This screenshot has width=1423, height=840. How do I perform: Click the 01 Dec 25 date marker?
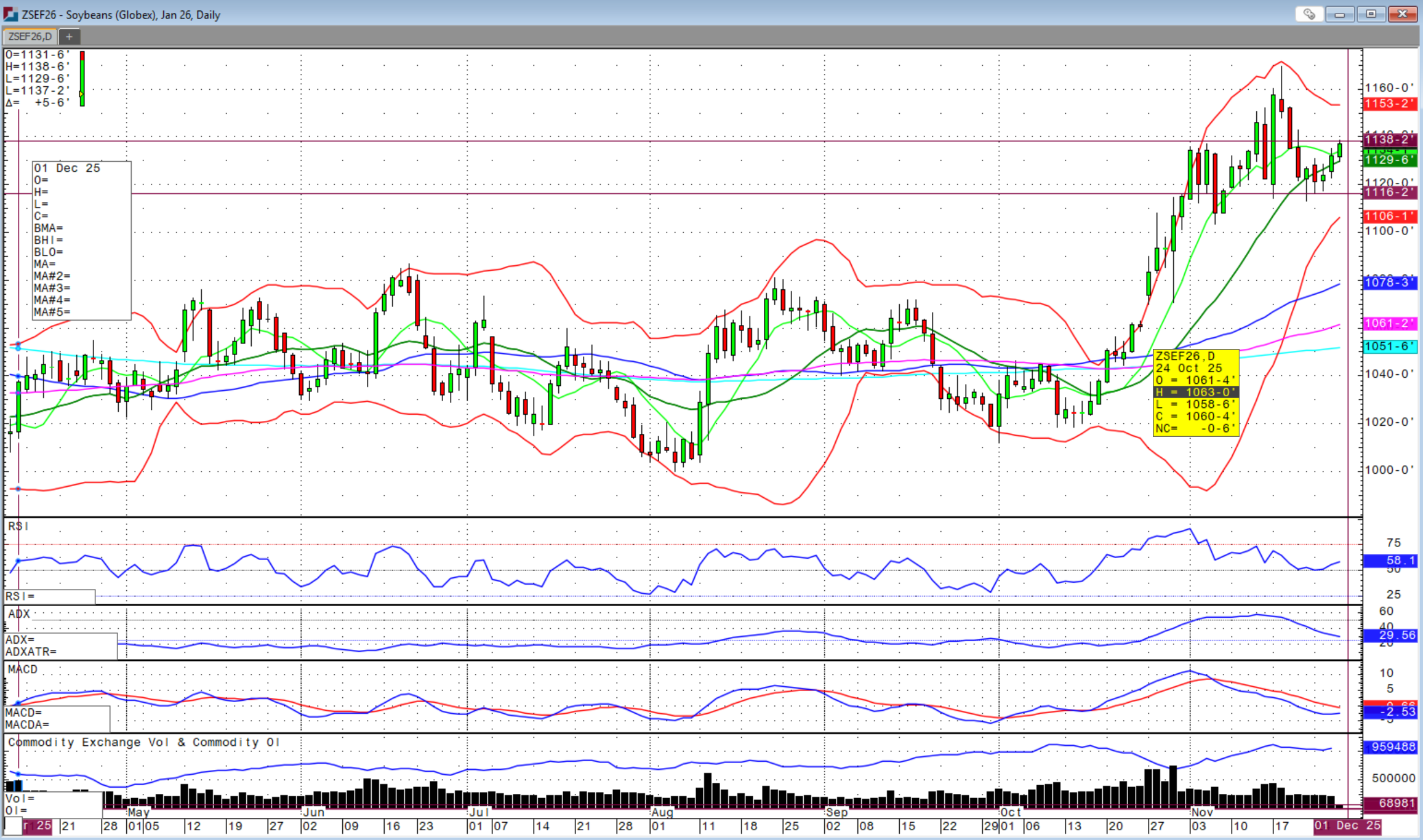point(1347,826)
